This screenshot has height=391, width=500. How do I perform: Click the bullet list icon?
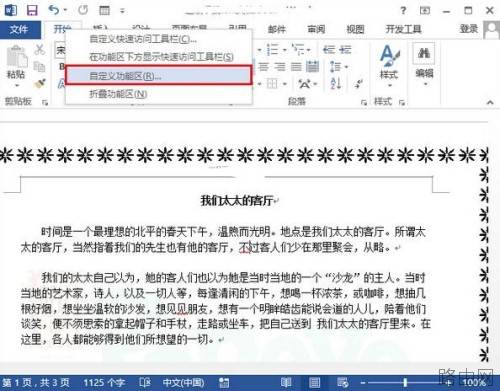point(272,50)
